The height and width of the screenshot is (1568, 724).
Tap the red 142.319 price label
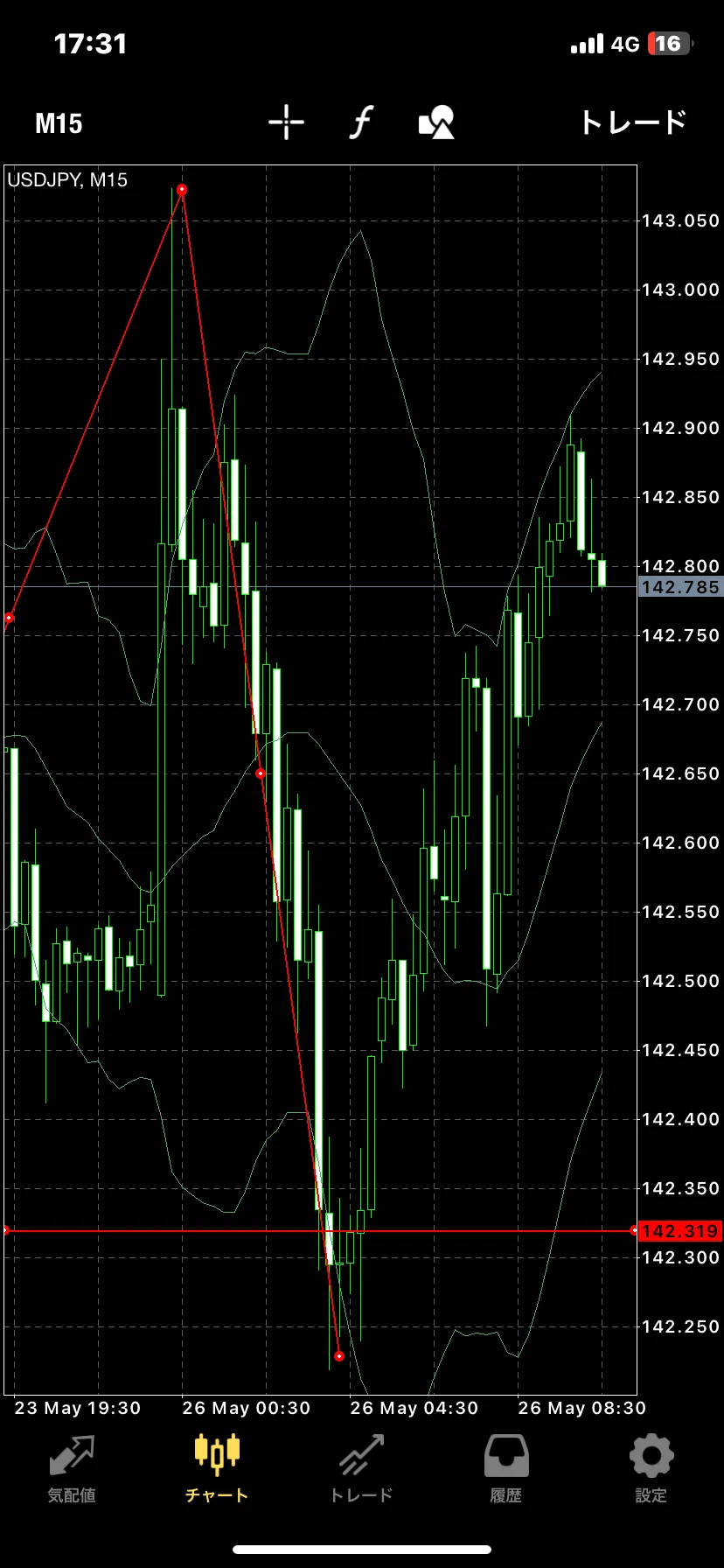(x=680, y=1231)
